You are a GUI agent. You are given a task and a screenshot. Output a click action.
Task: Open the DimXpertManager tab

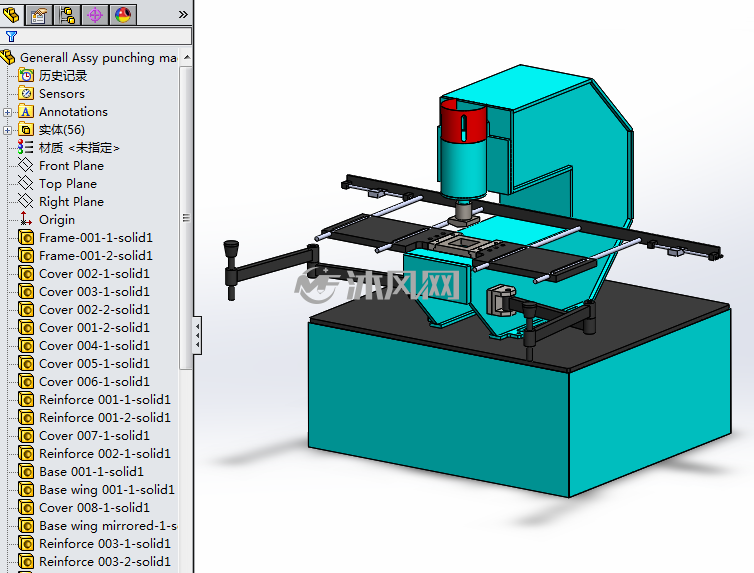[x=95, y=14]
